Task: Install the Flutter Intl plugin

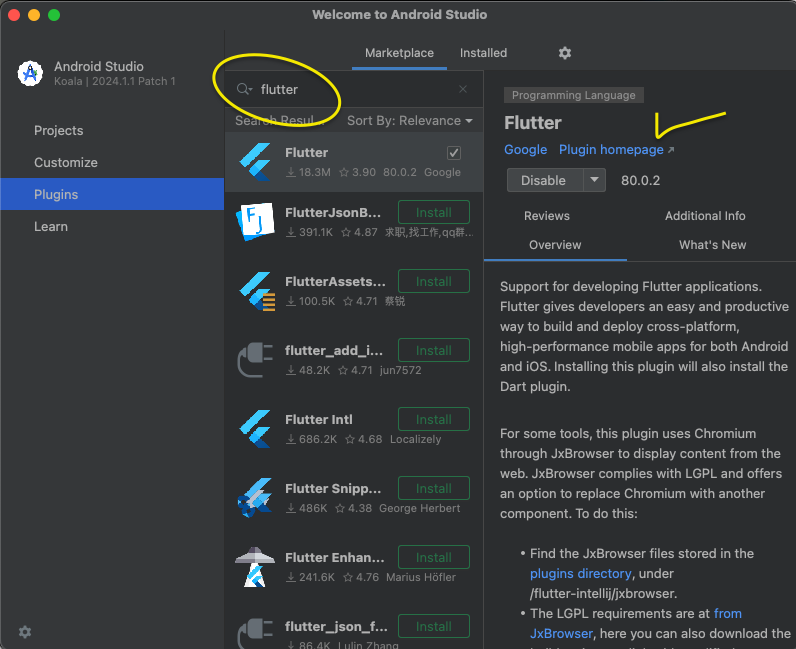Action: [x=434, y=419]
